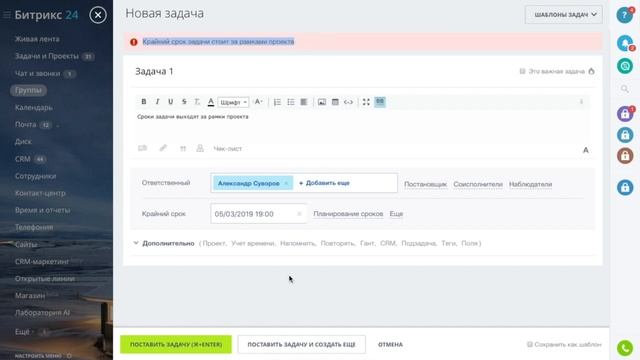Click the deadline date field

pyautogui.click(x=259, y=213)
